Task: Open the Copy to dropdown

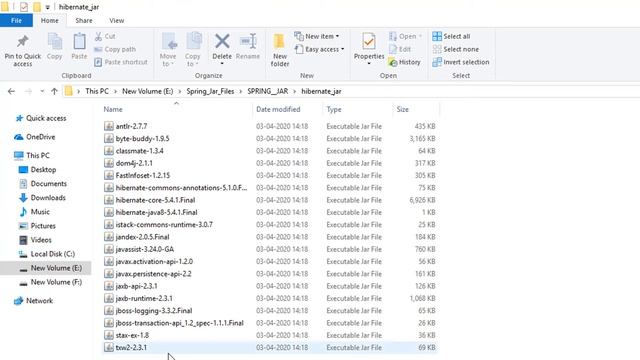Action: point(192,49)
